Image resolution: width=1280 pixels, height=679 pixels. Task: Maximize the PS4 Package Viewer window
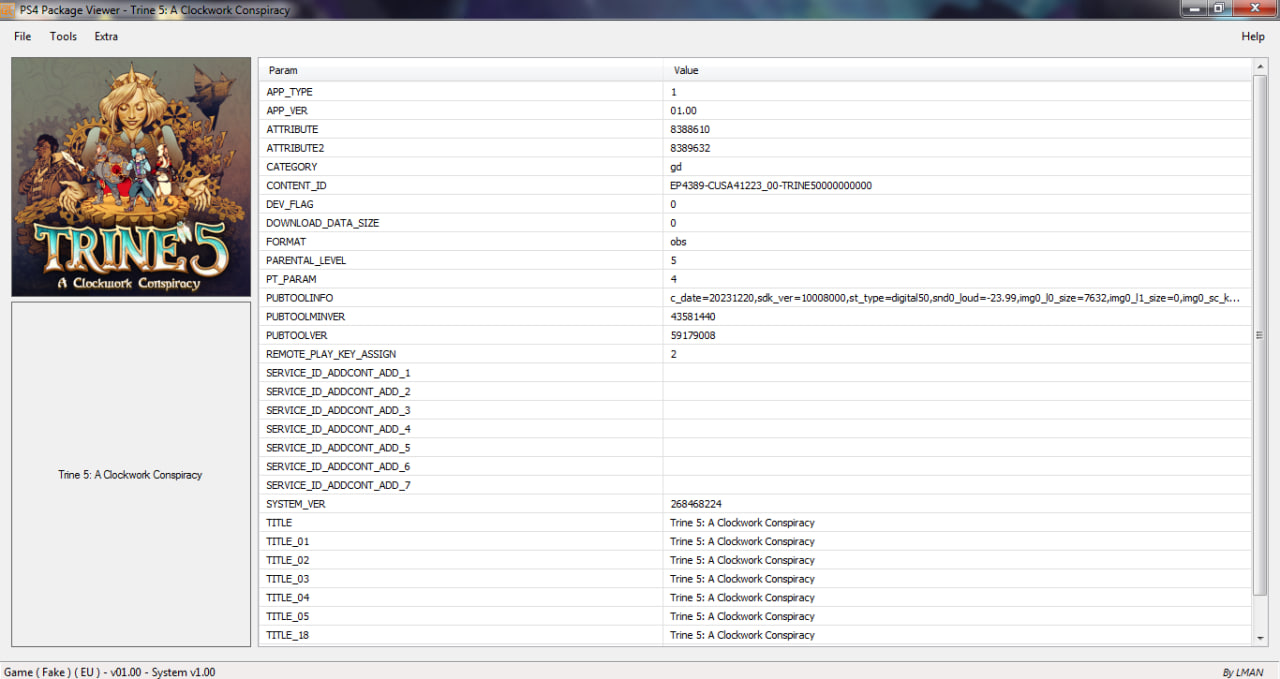(x=1219, y=8)
